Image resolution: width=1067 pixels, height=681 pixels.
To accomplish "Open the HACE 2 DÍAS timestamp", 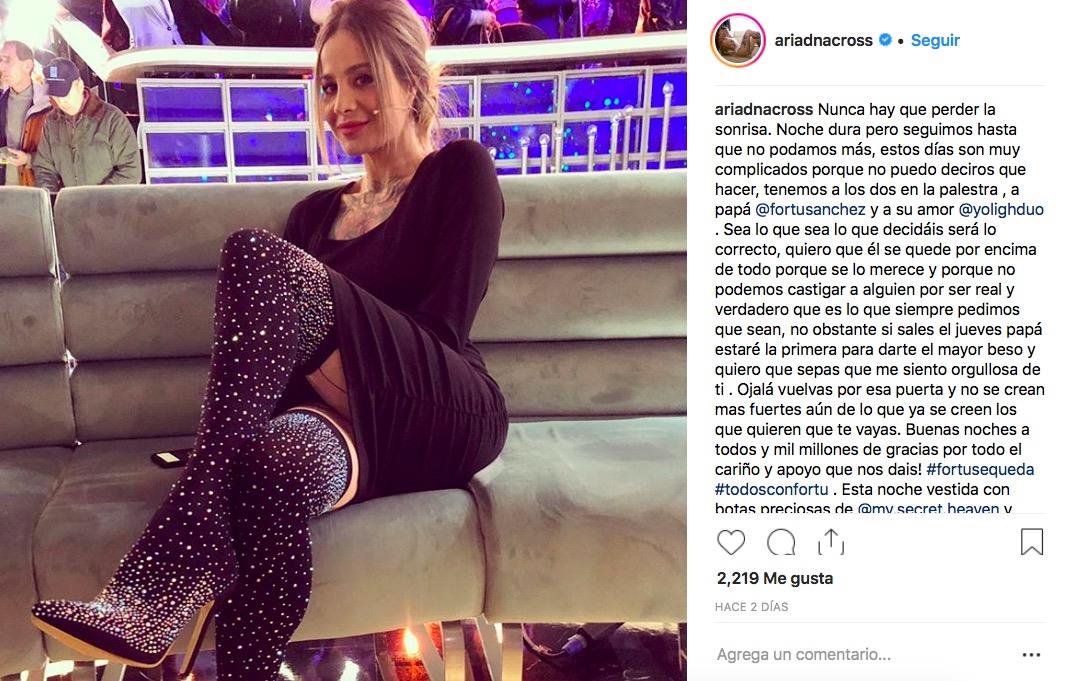I will point(751,607).
